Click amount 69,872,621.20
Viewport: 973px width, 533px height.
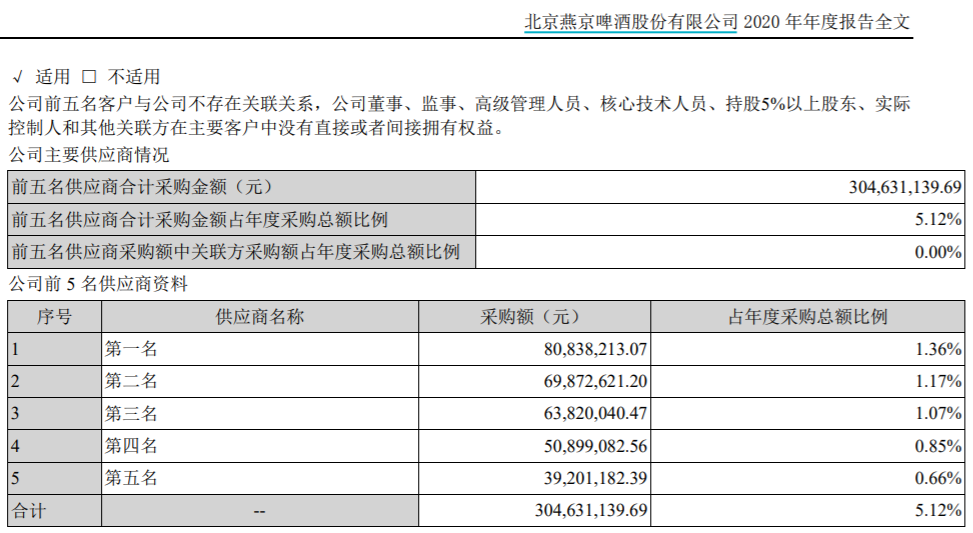(595, 382)
